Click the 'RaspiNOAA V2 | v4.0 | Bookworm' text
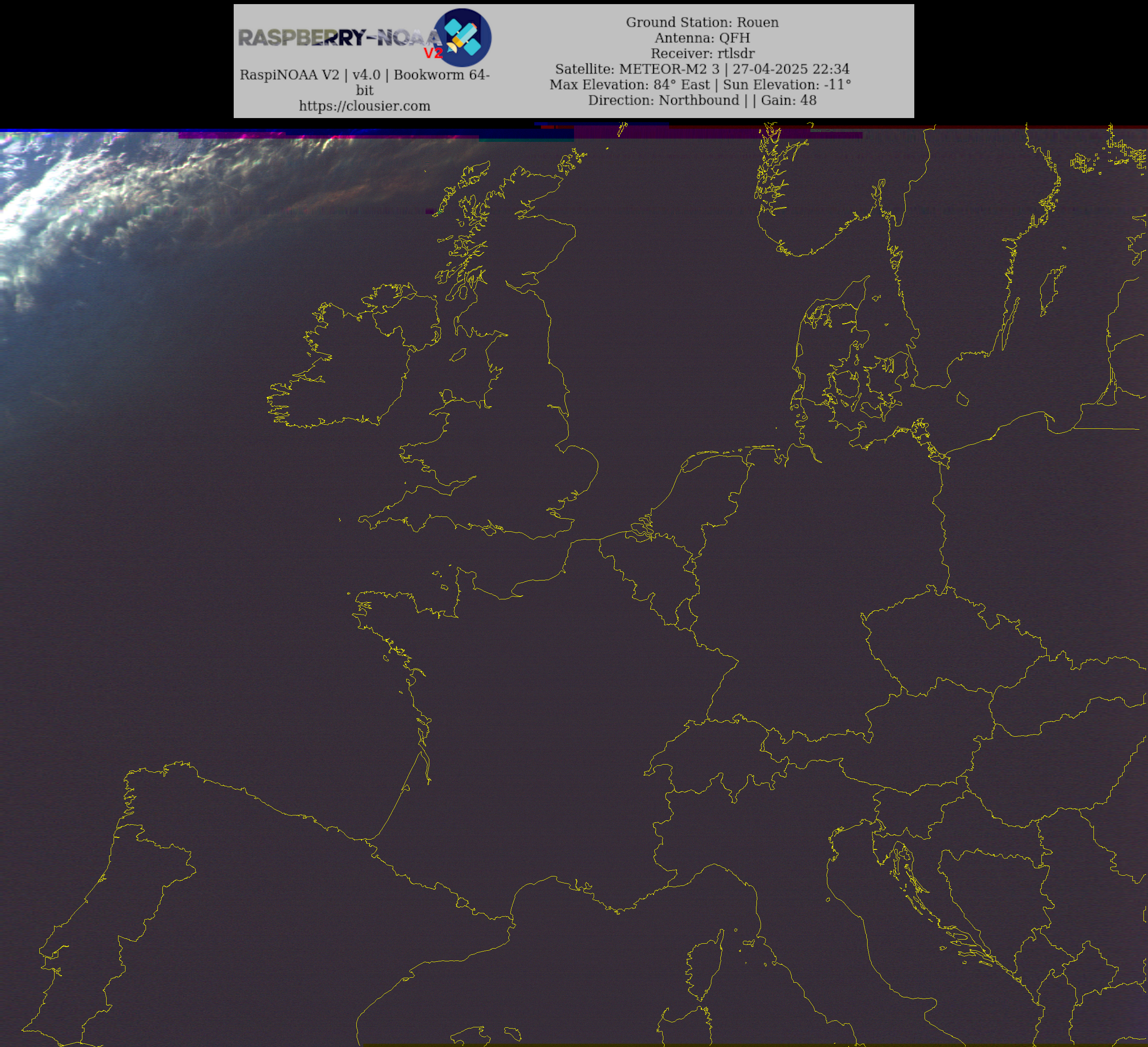This screenshot has width=1148, height=1047. (364, 82)
